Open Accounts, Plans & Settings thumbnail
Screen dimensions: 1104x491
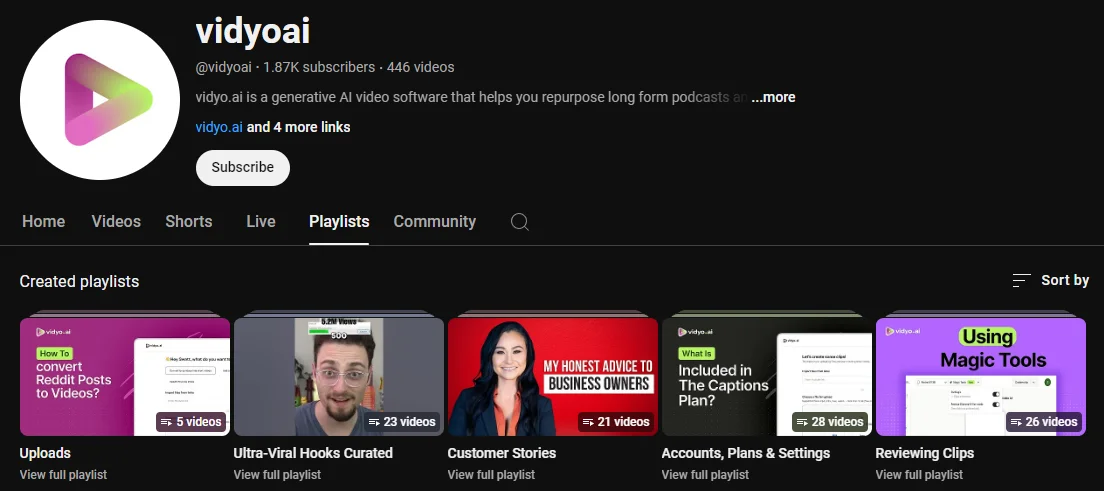767,377
